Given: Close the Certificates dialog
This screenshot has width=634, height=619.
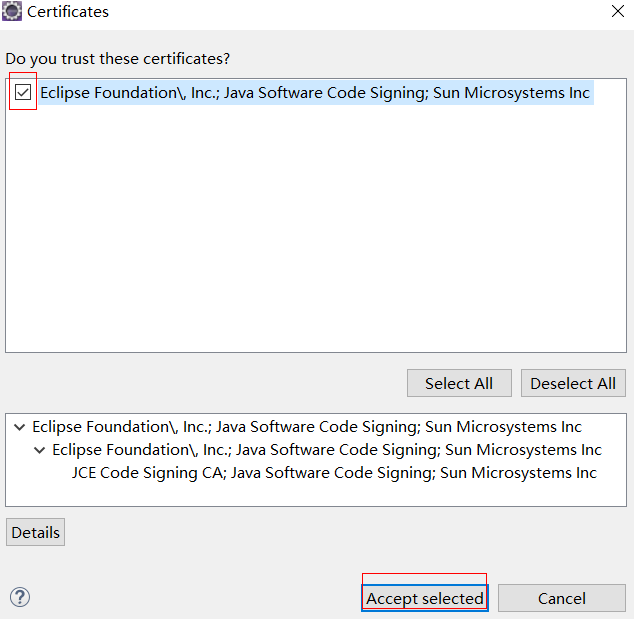Looking at the screenshot, I should pyautogui.click(x=618, y=11).
